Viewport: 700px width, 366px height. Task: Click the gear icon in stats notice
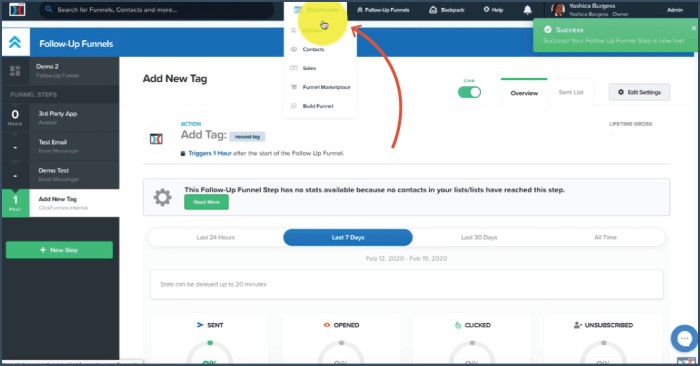click(162, 197)
